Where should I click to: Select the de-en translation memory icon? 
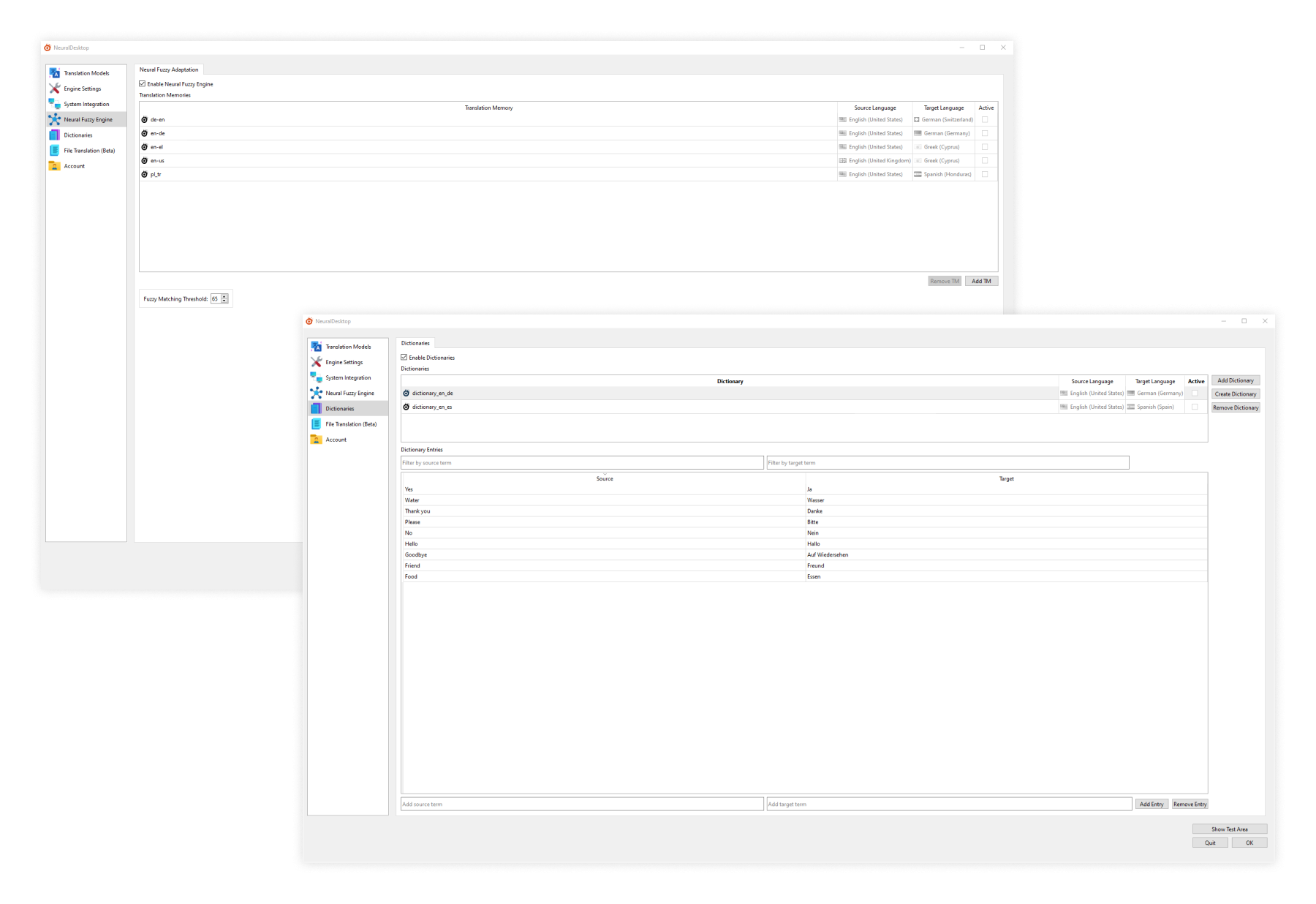145,119
